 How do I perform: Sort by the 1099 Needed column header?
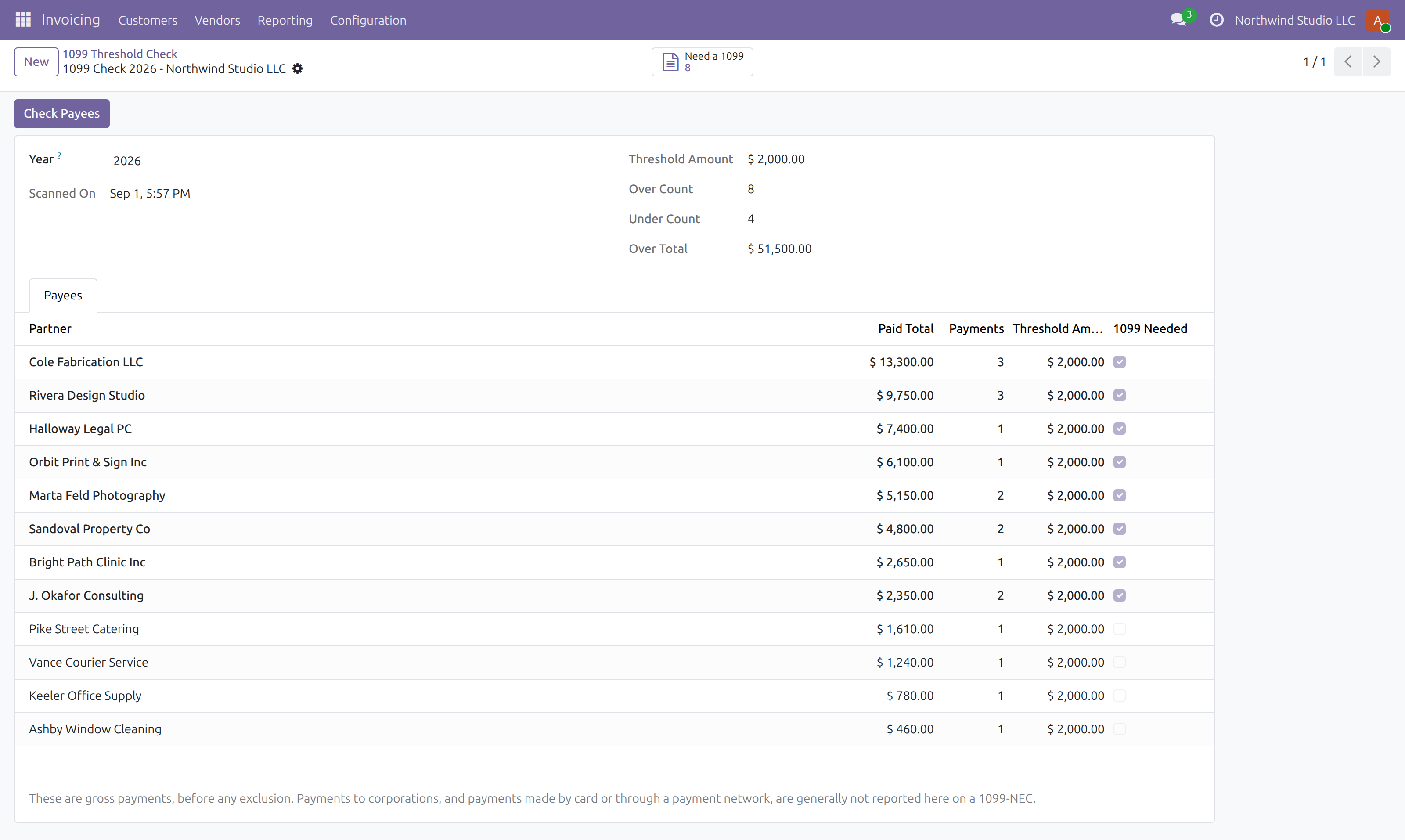[1150, 329]
